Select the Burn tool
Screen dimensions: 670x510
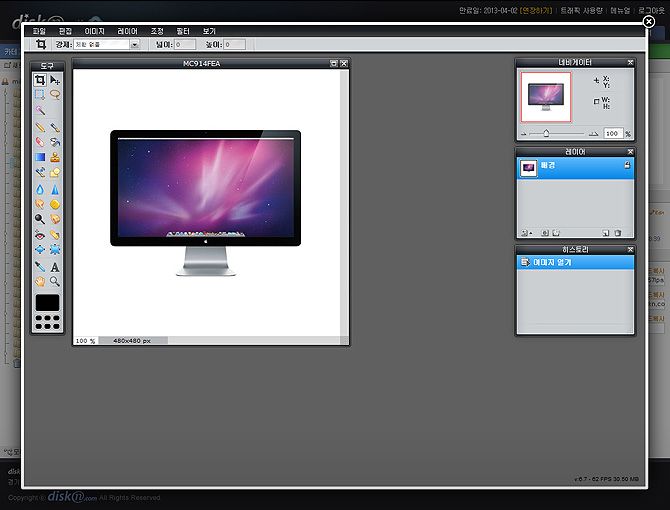[55, 219]
